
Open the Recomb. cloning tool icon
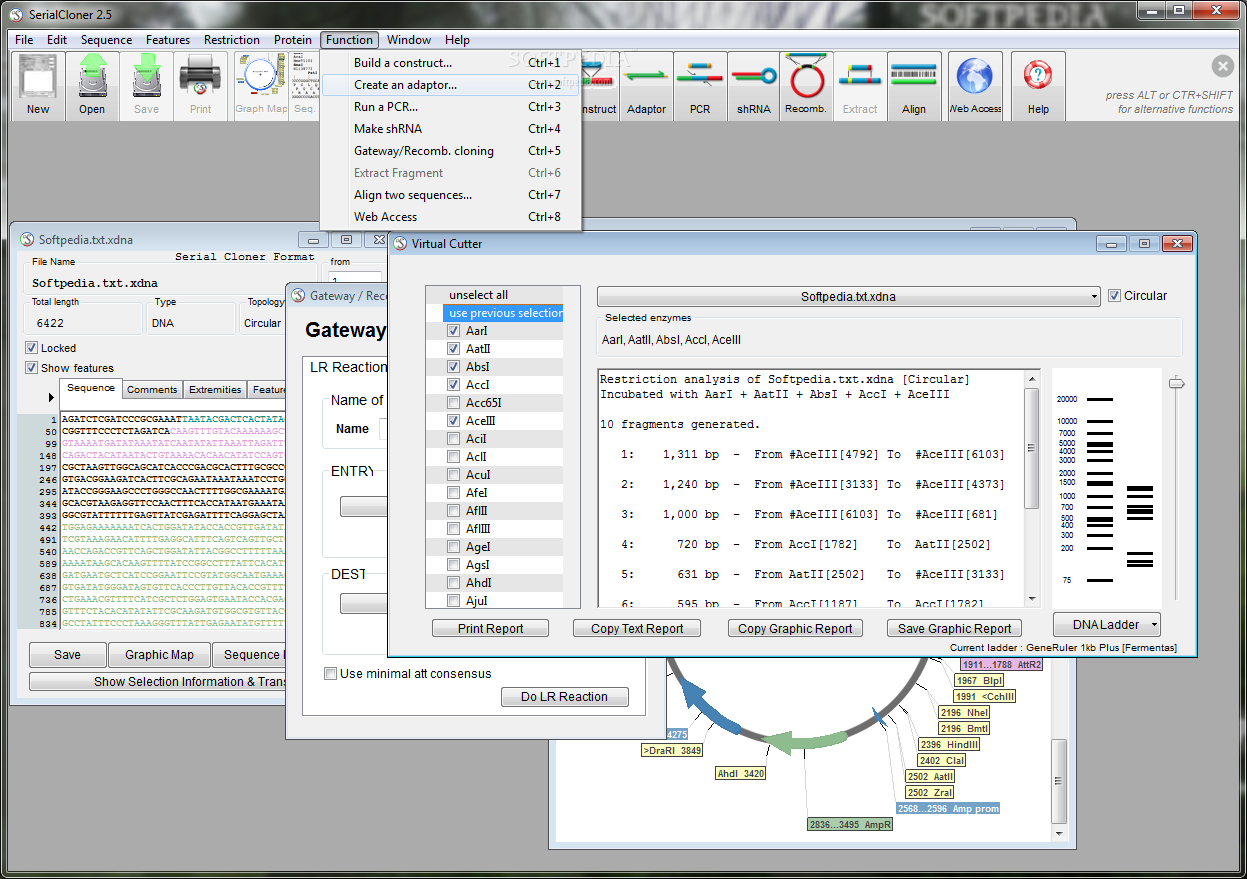coord(806,86)
